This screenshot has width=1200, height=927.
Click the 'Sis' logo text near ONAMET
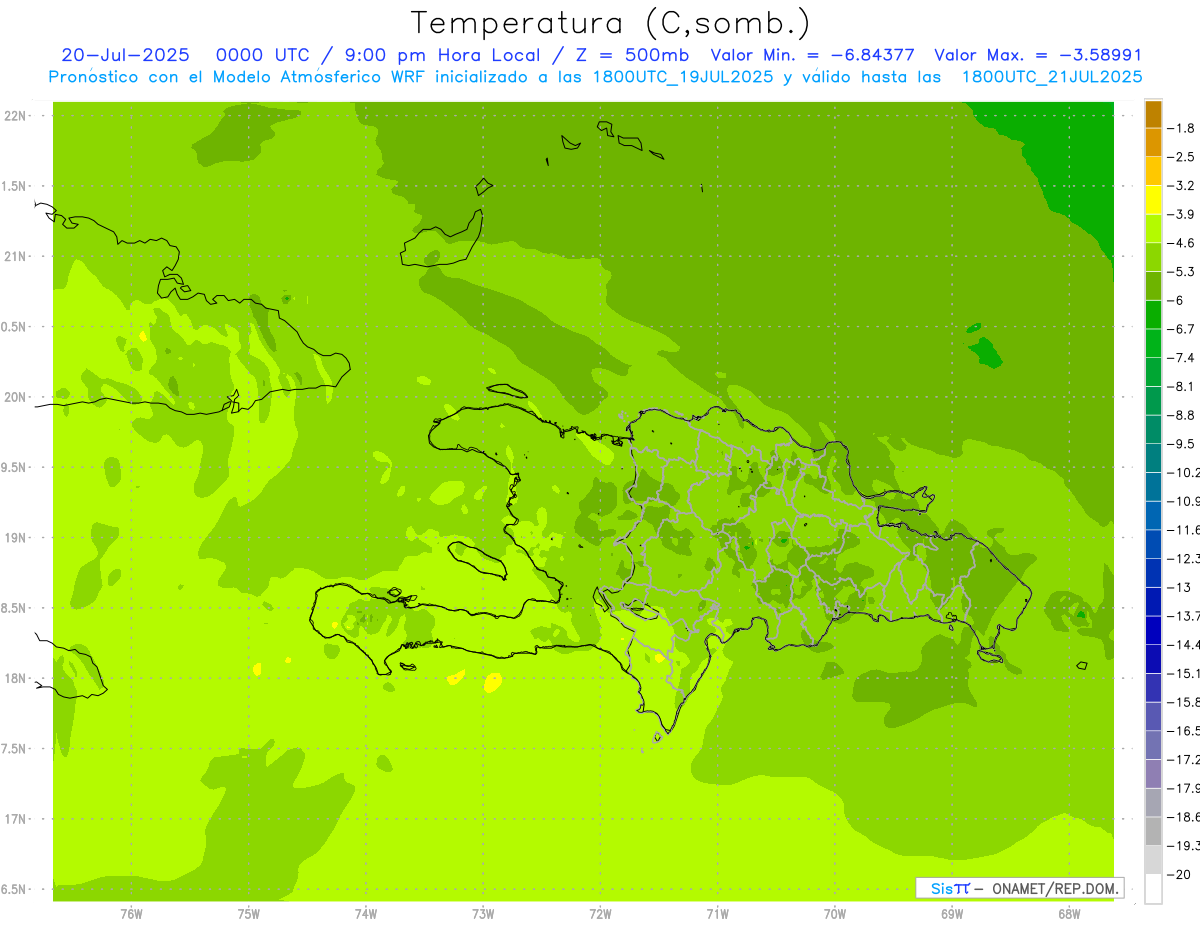(x=941, y=888)
